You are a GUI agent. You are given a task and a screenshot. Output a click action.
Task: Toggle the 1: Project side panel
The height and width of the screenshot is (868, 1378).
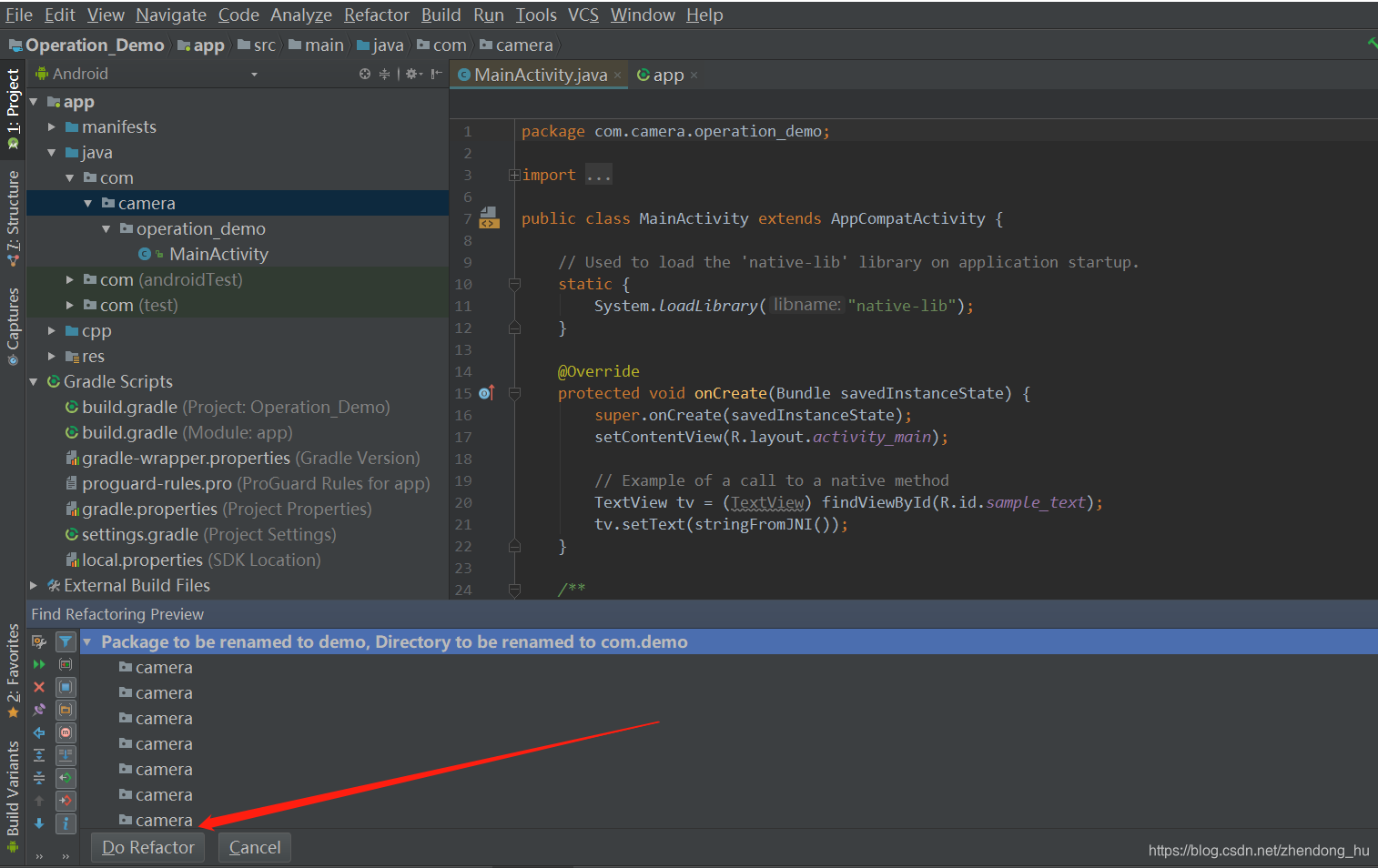point(13,109)
